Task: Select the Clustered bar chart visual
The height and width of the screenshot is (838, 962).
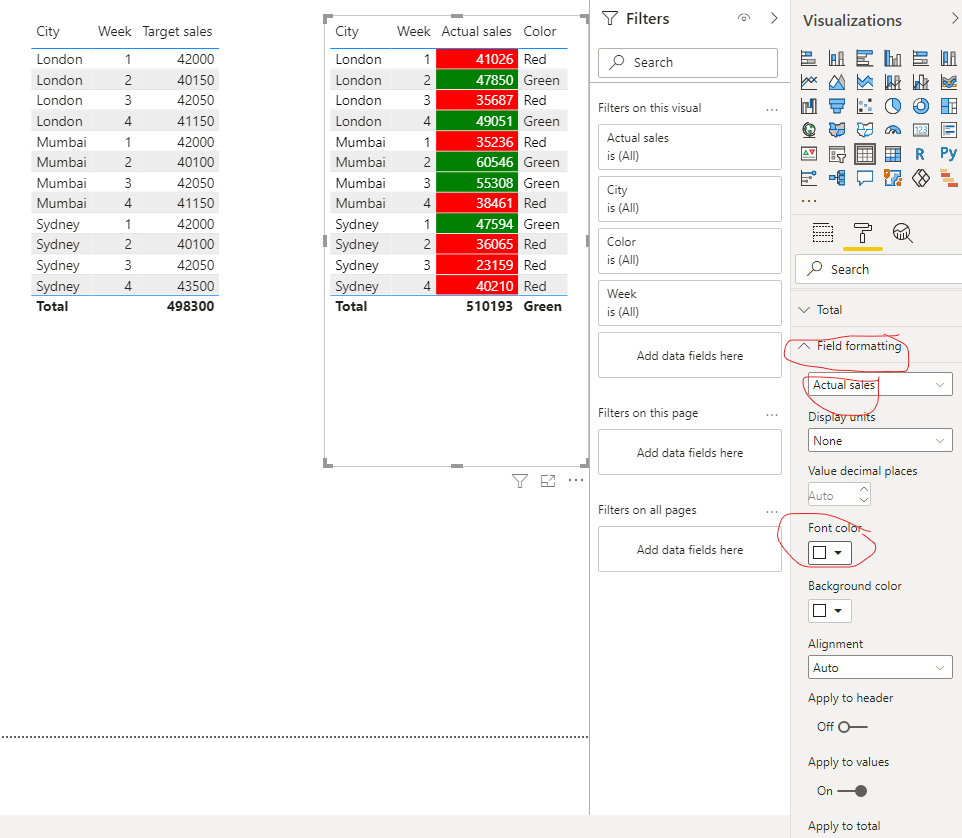Action: tap(864, 58)
